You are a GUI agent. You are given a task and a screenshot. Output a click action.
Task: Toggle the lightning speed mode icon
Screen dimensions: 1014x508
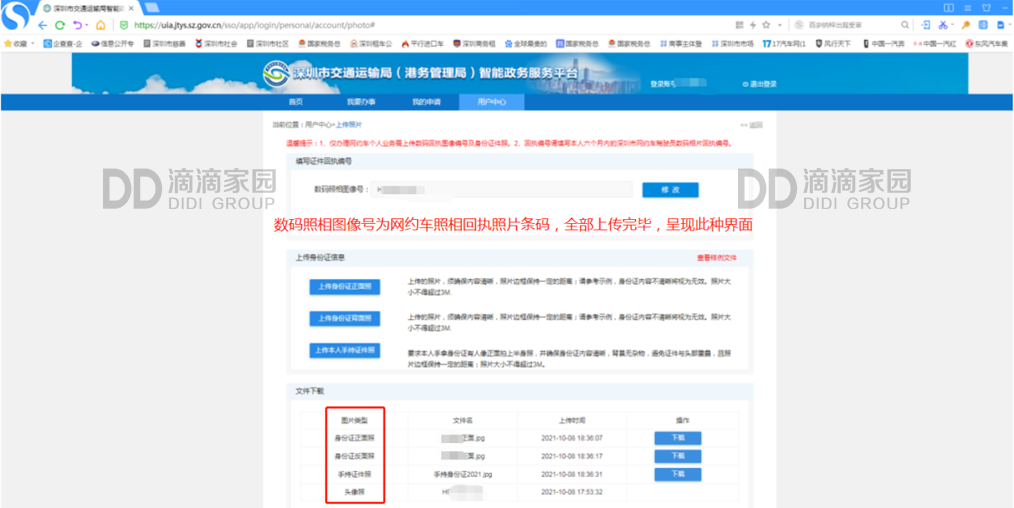[x=753, y=25]
